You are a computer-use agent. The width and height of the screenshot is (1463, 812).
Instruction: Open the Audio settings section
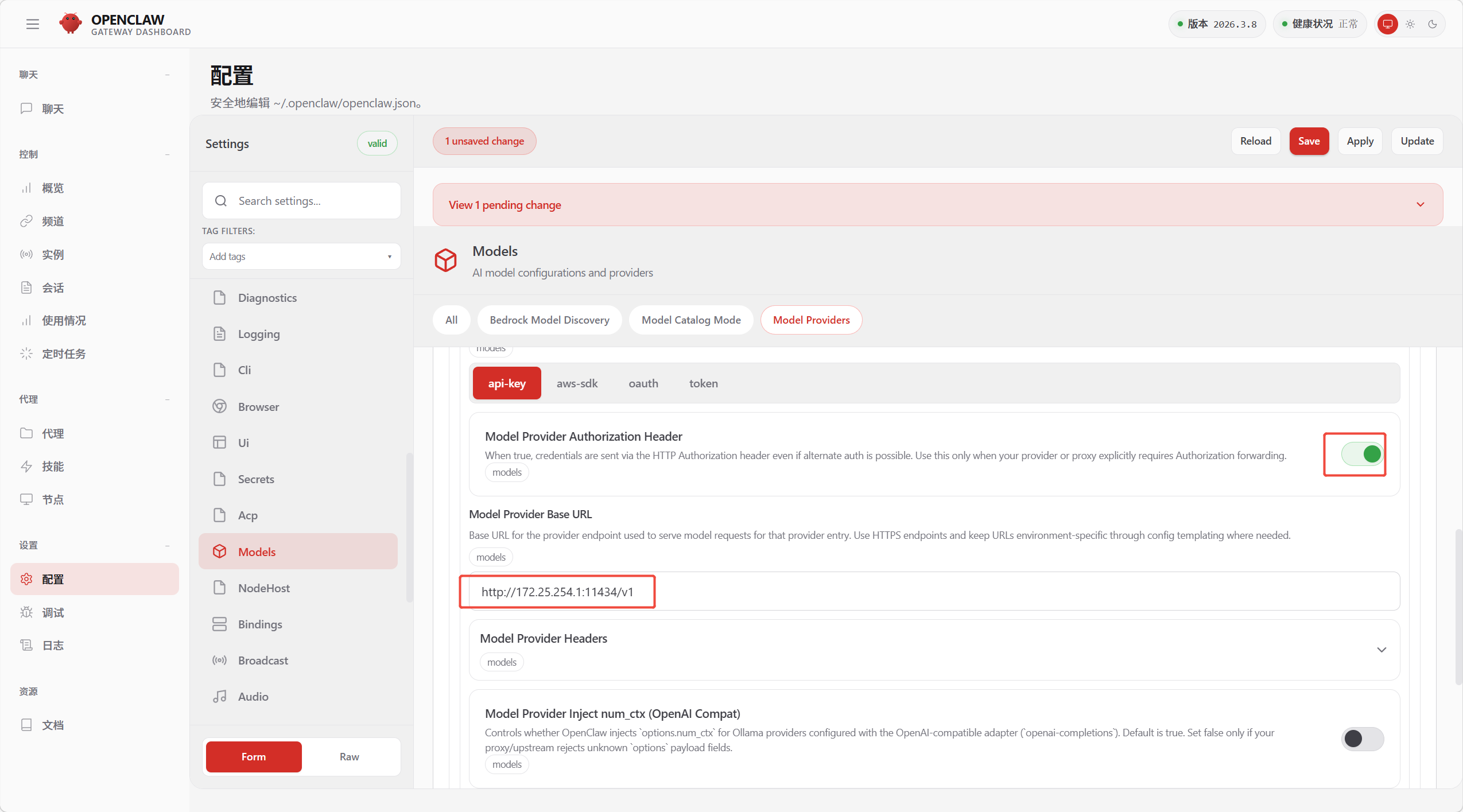pyautogui.click(x=253, y=696)
